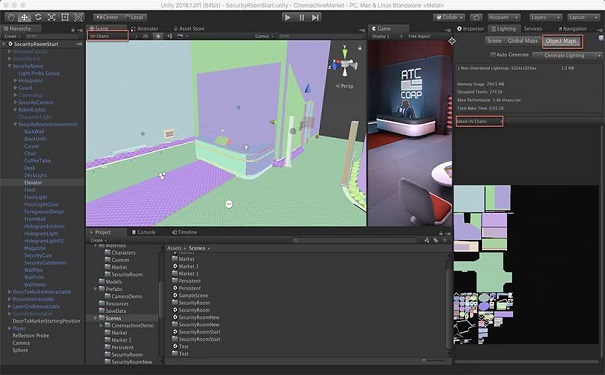Screen dimensions: 605x375
Task: Select the Hand tool in the toolbar
Action: tap(11, 17)
